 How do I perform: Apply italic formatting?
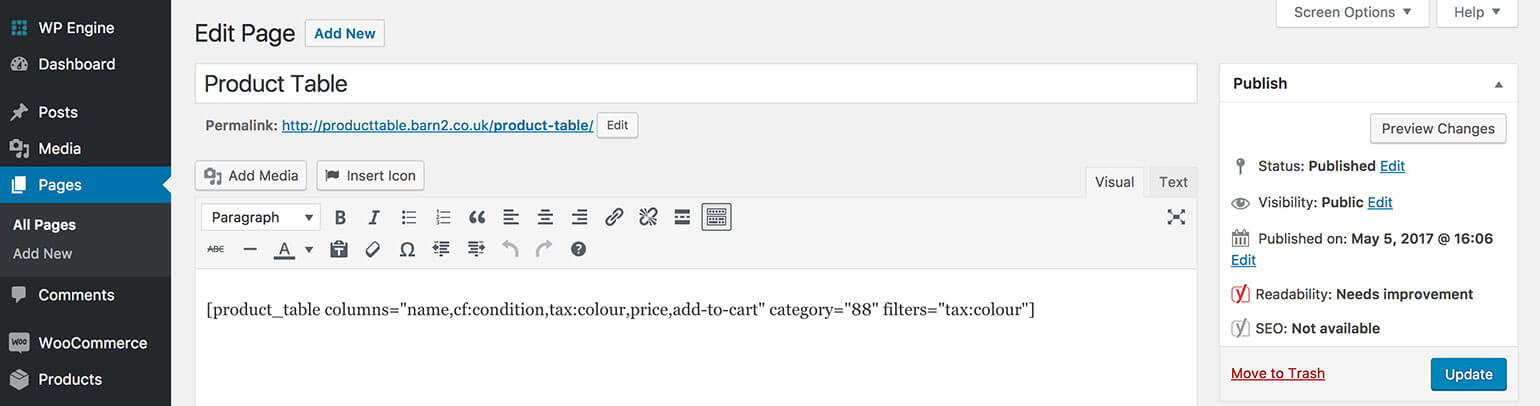(374, 217)
